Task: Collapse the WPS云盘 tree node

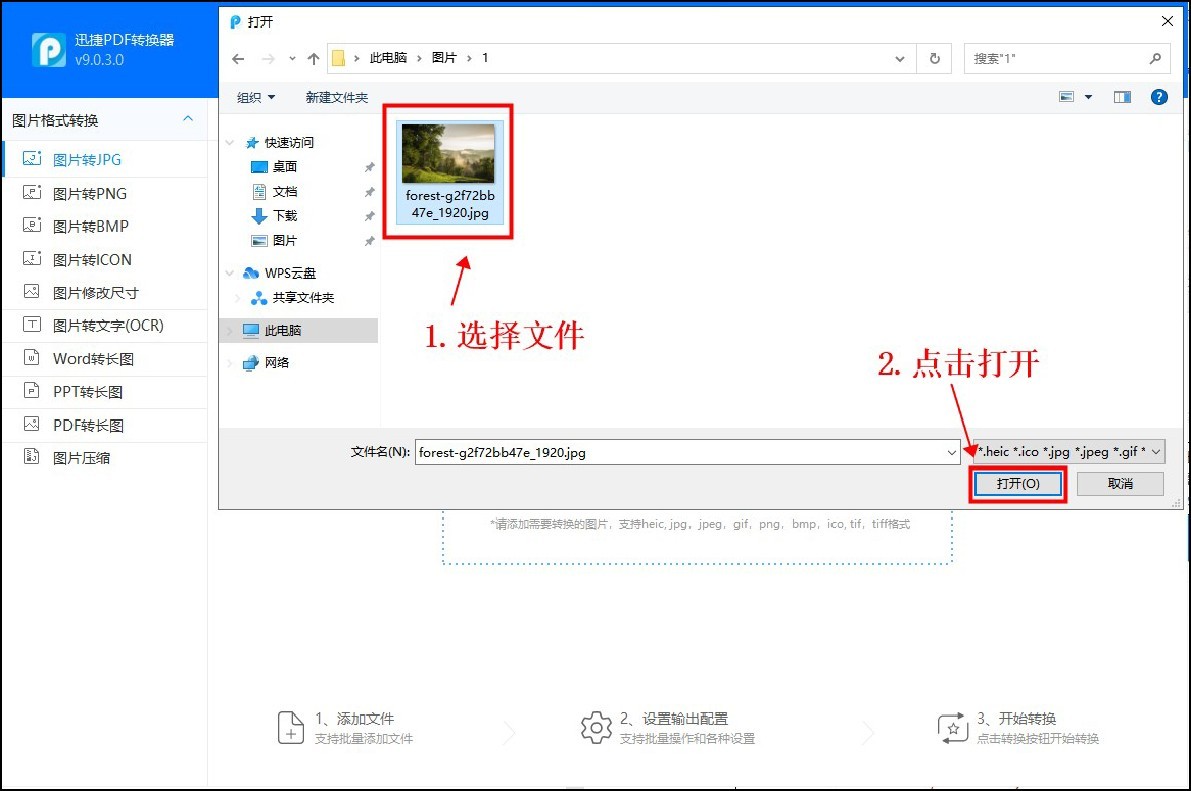Action: 229,272
